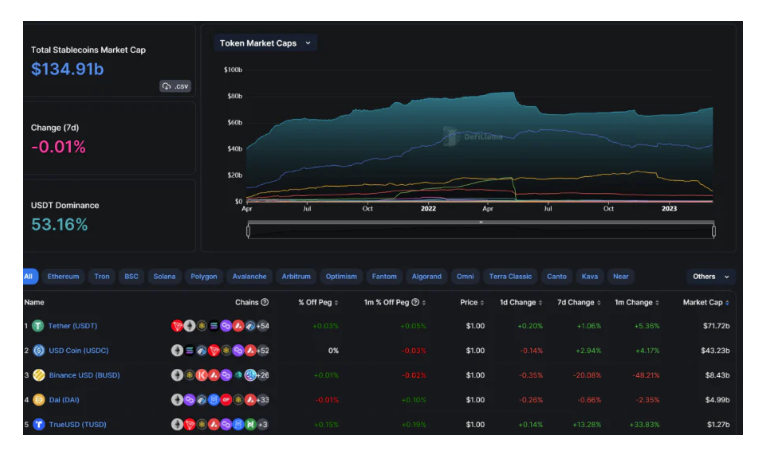Open the Token Market Caps chart dropdown
The image size is (767, 449).
point(265,43)
